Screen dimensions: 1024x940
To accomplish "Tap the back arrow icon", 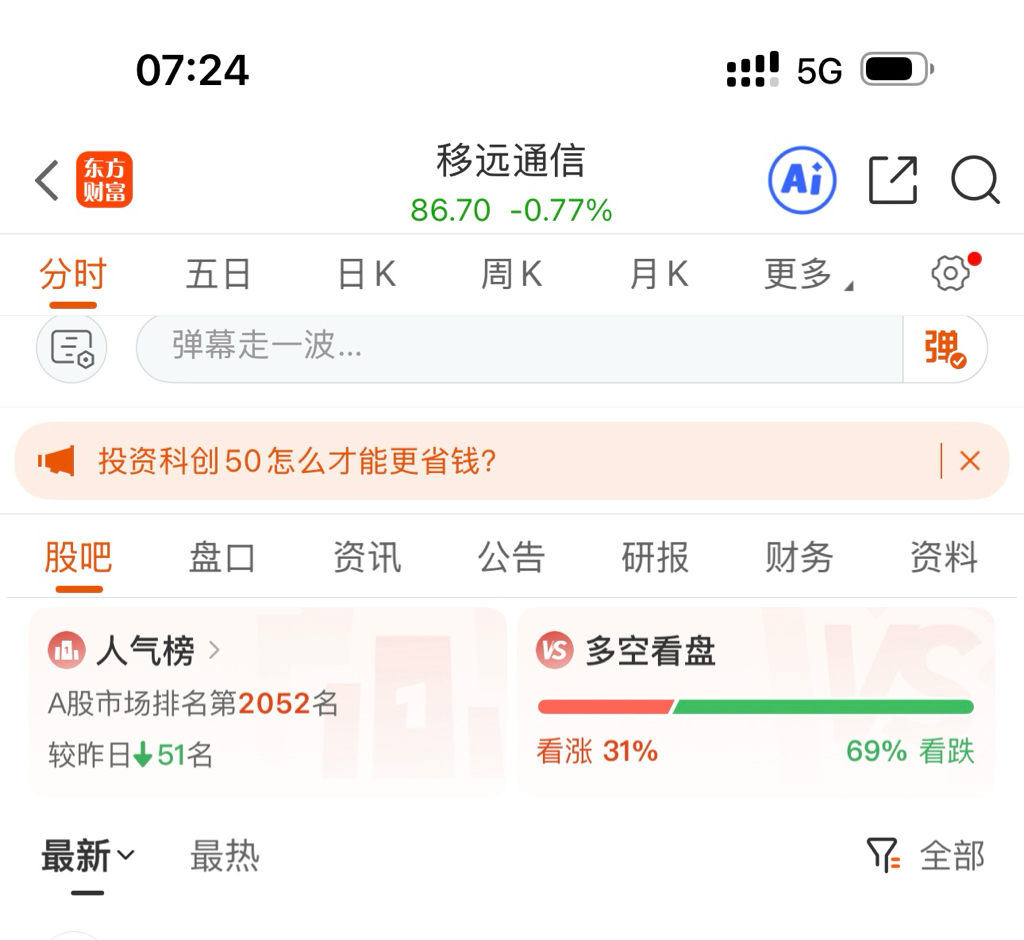I will point(47,181).
